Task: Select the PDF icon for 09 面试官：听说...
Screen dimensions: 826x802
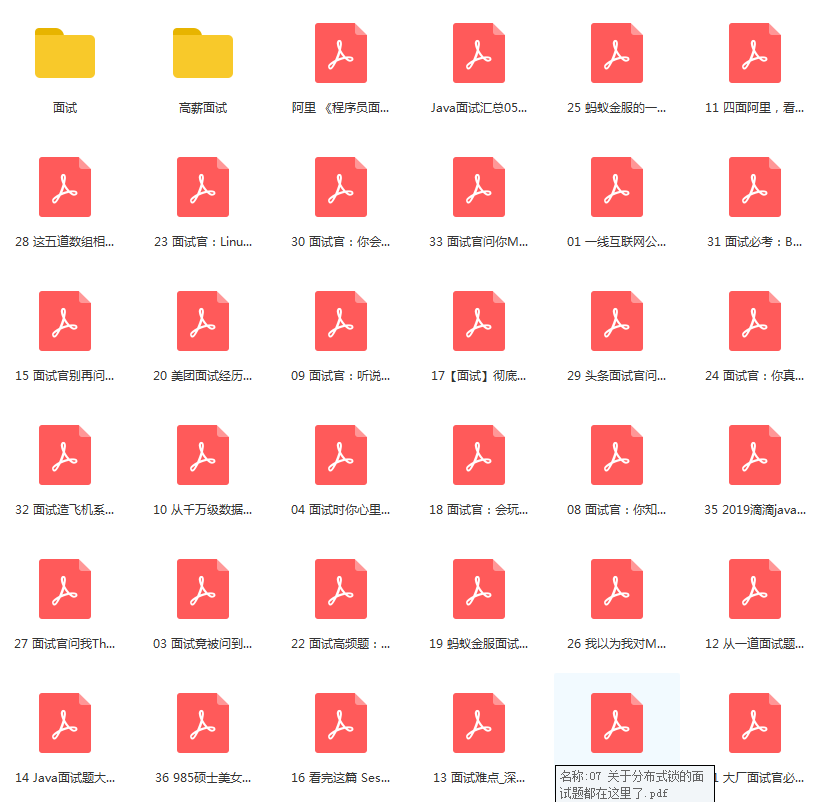Action: click(341, 320)
